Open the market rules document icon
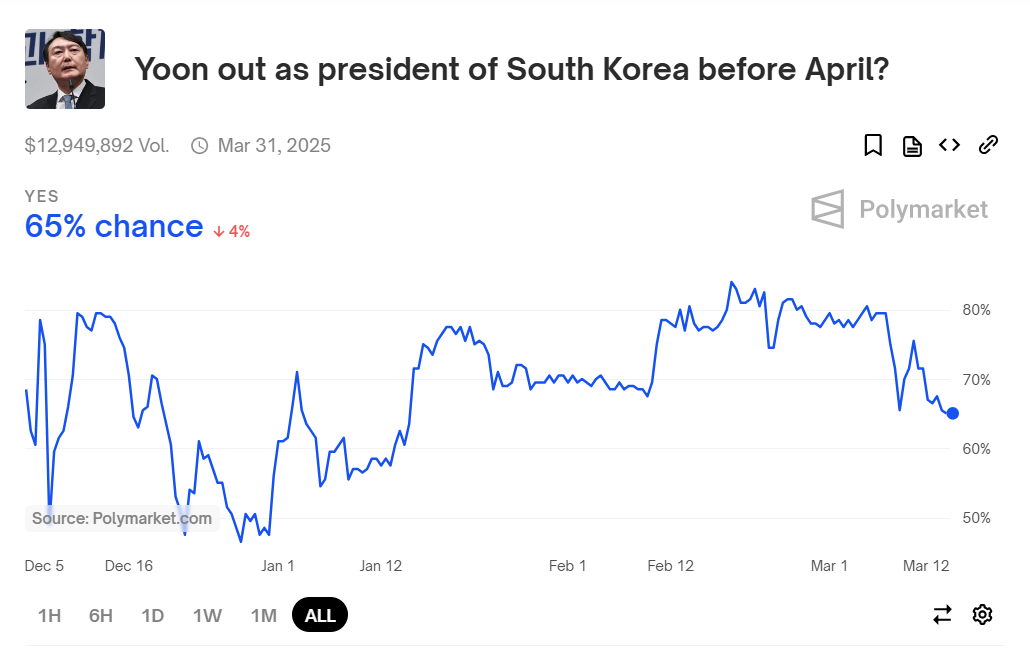This screenshot has height=652, width=1030. (911, 145)
